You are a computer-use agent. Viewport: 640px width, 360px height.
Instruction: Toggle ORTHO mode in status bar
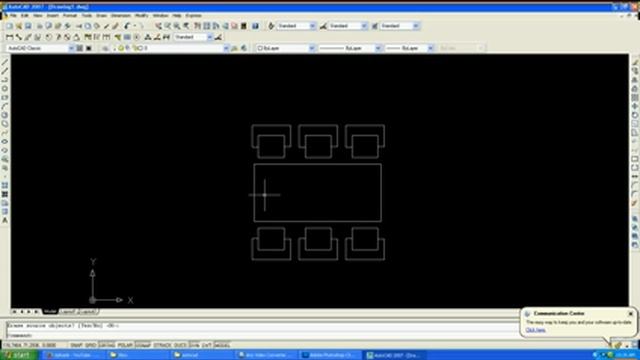point(107,345)
